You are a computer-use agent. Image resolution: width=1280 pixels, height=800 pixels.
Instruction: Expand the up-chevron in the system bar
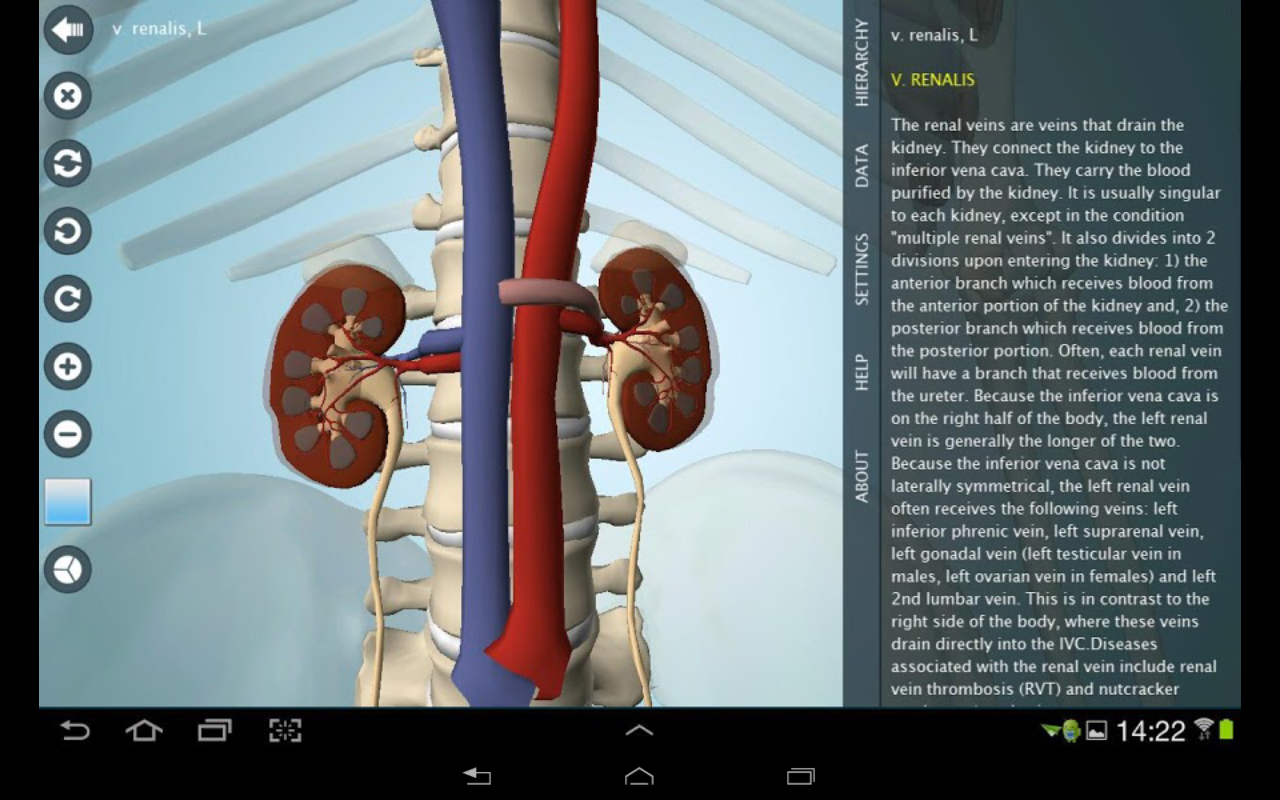(x=639, y=730)
